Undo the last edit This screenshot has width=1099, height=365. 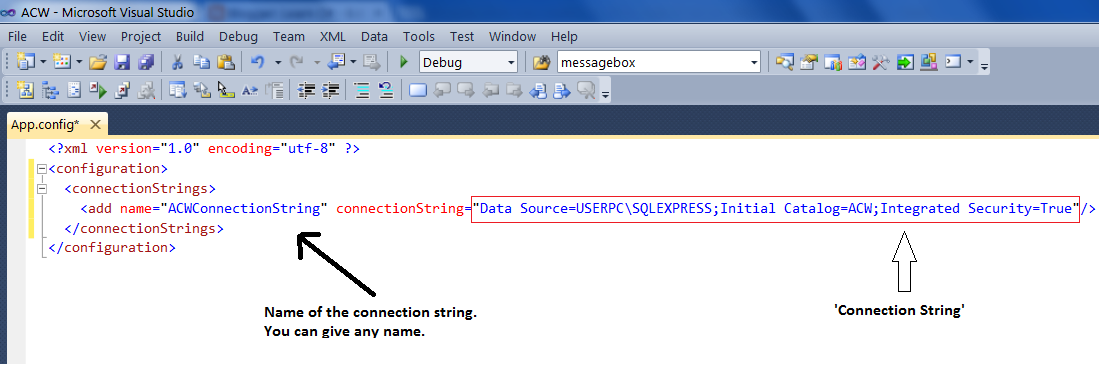(257, 62)
